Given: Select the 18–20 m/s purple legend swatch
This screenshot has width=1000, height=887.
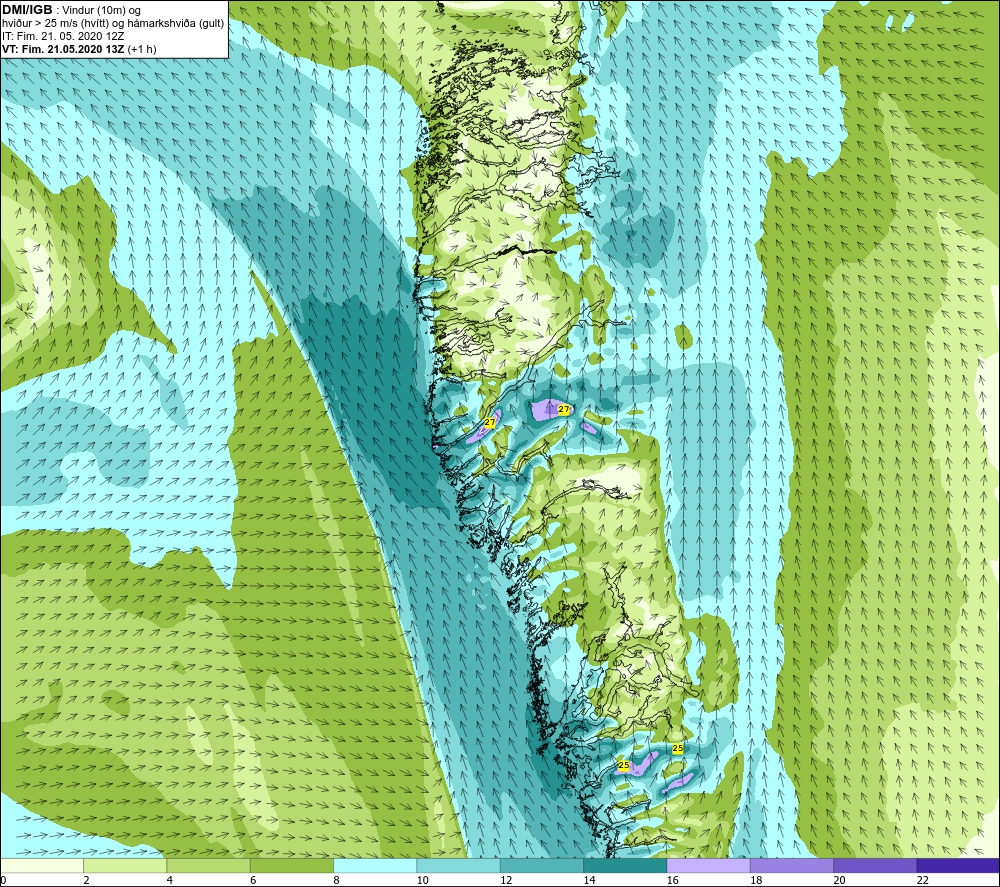Looking at the screenshot, I should 792,865.
